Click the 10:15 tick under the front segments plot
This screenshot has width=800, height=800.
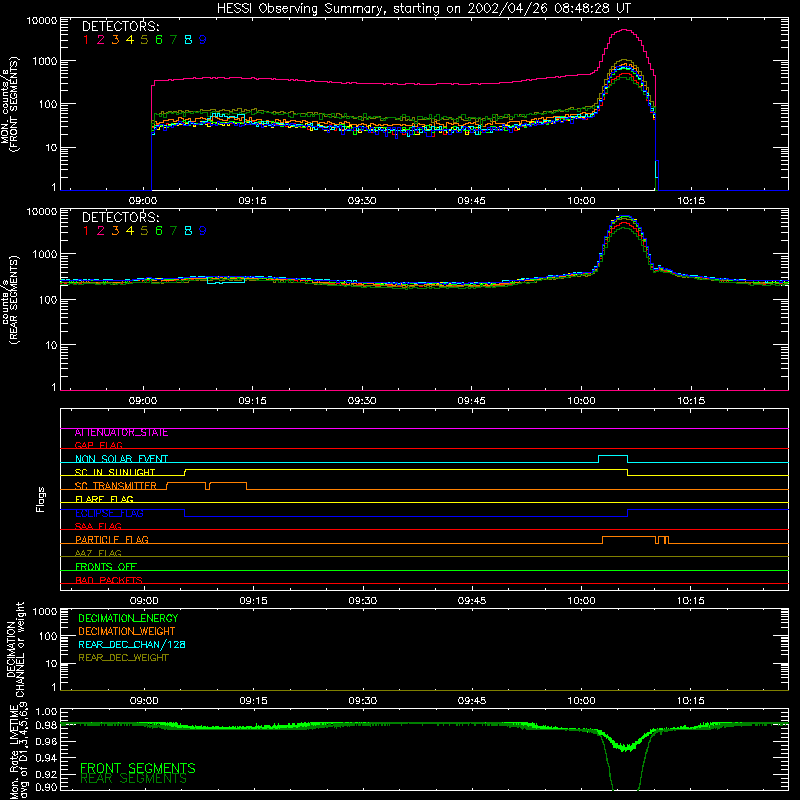[691, 201]
